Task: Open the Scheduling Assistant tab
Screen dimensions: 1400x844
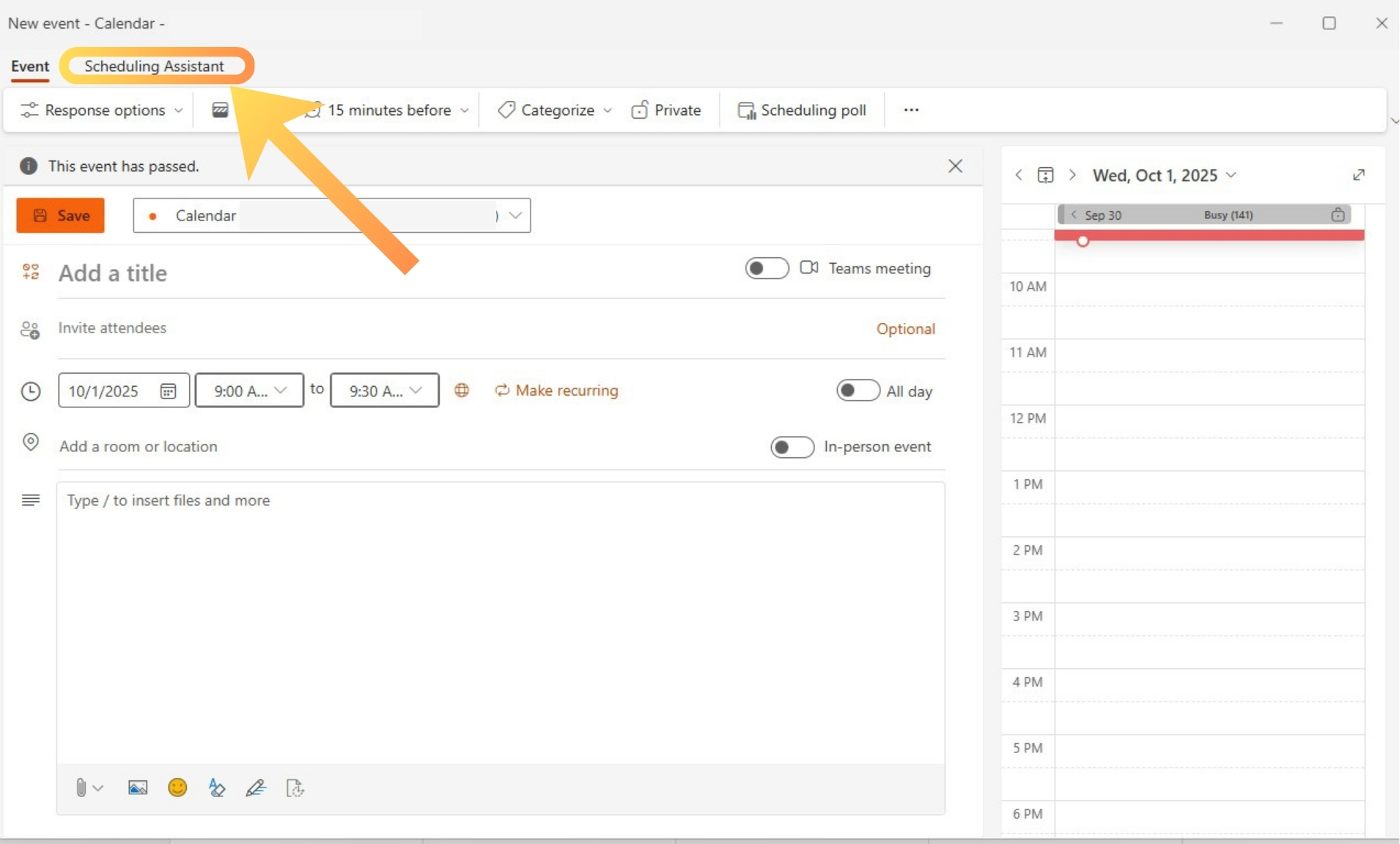Action: (154, 66)
